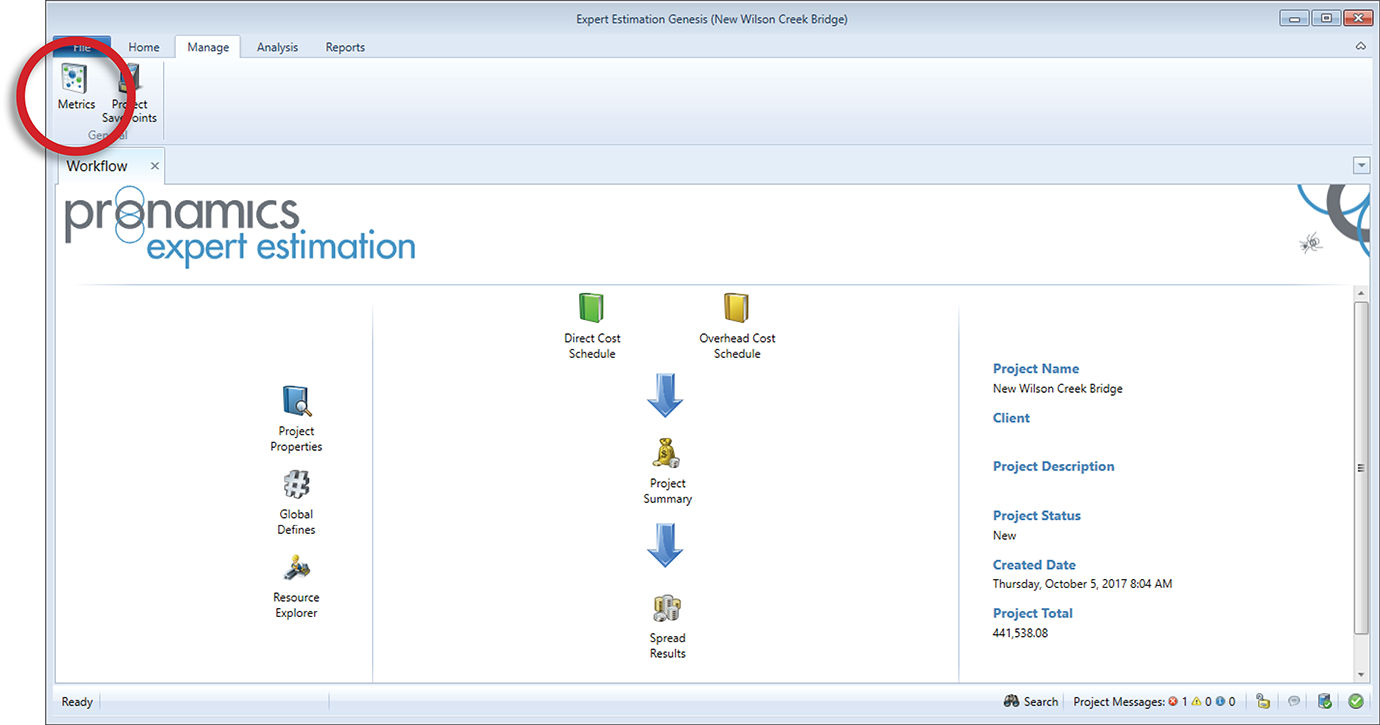This screenshot has width=1380, height=725.
Task: Close the Workflow document tab
Action: (x=154, y=166)
